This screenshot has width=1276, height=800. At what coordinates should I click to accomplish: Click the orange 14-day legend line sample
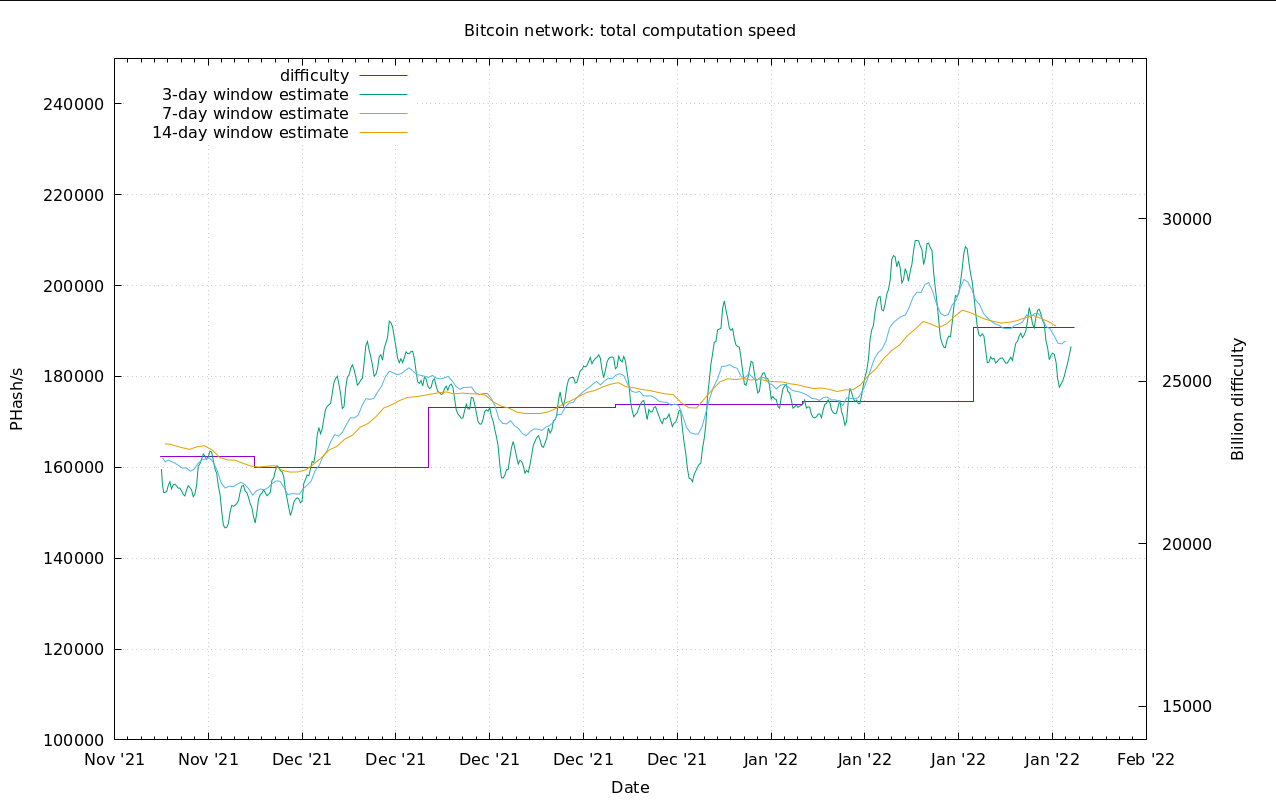(x=383, y=133)
